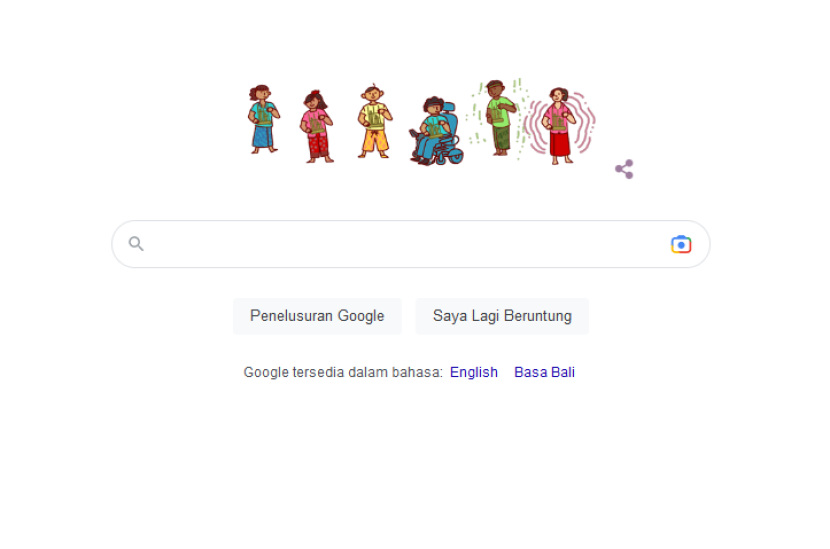Viewport: 830px width, 549px height.
Task: Click doodle person sitting in wheelchair
Action: click(x=436, y=131)
